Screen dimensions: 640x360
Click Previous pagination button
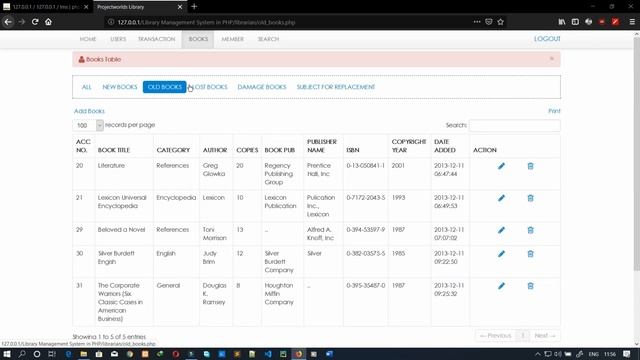pos(496,336)
